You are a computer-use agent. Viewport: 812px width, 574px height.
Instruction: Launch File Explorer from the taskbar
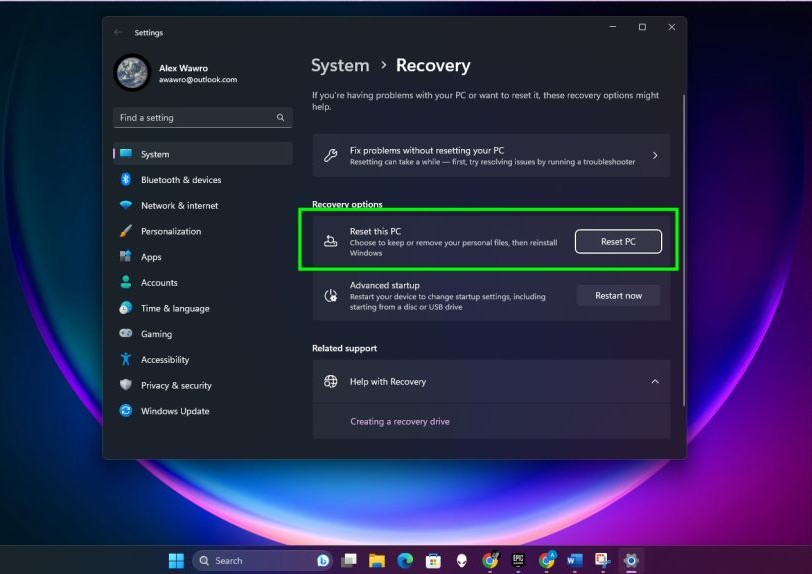click(x=377, y=561)
